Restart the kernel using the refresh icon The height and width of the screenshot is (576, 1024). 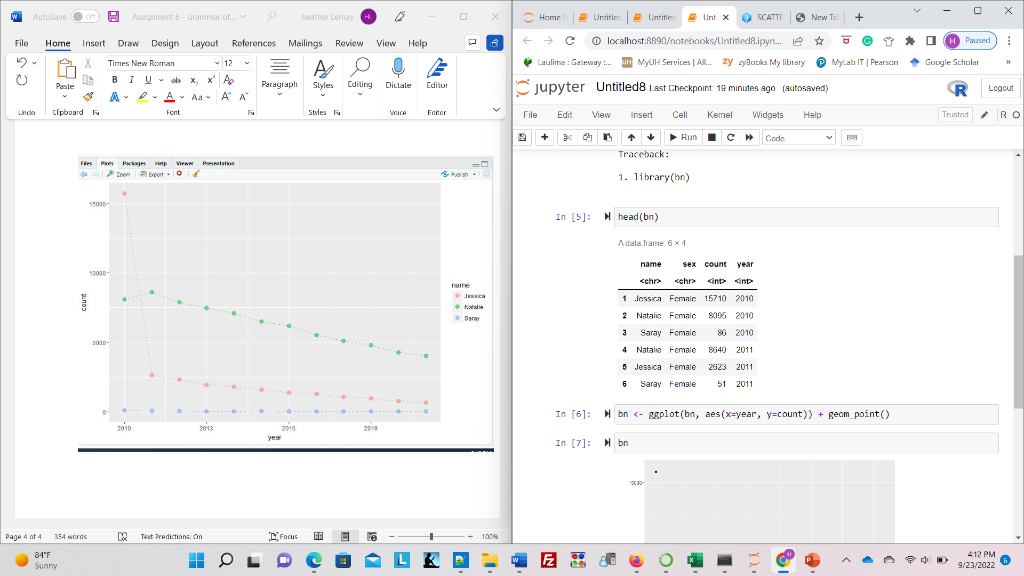731,137
